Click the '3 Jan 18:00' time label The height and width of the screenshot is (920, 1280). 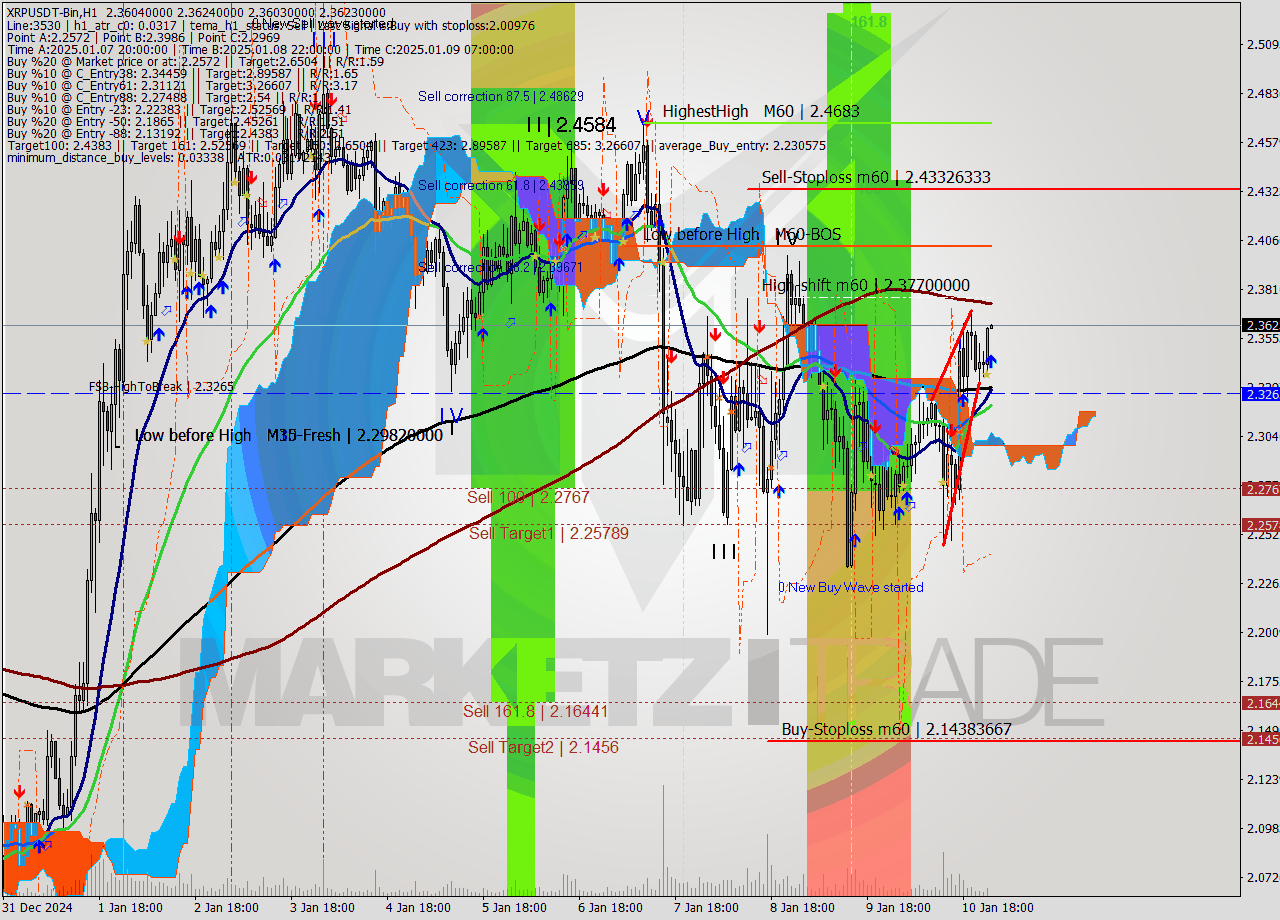[x=322, y=908]
